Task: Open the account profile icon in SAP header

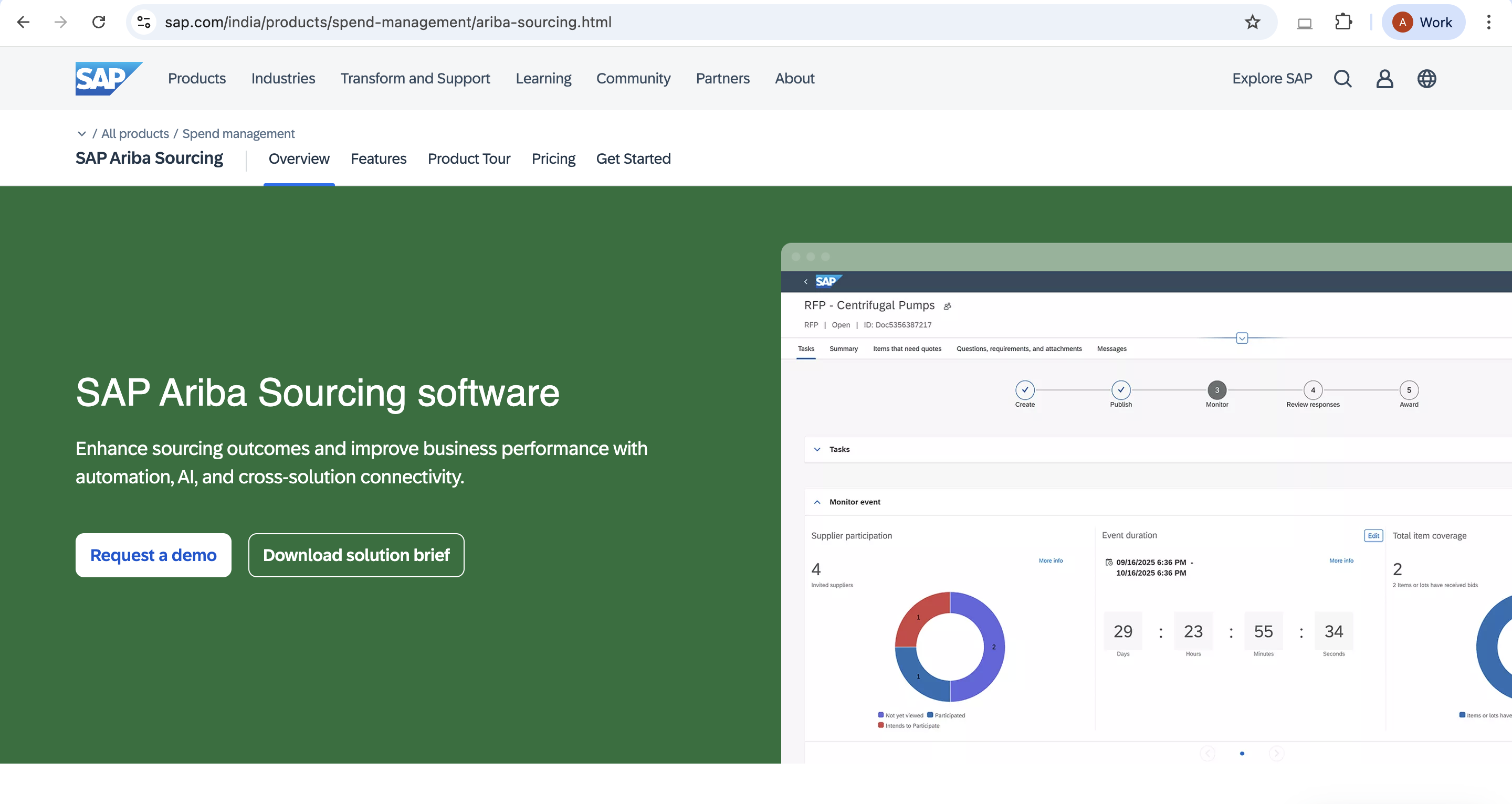Action: pyautogui.click(x=1384, y=78)
